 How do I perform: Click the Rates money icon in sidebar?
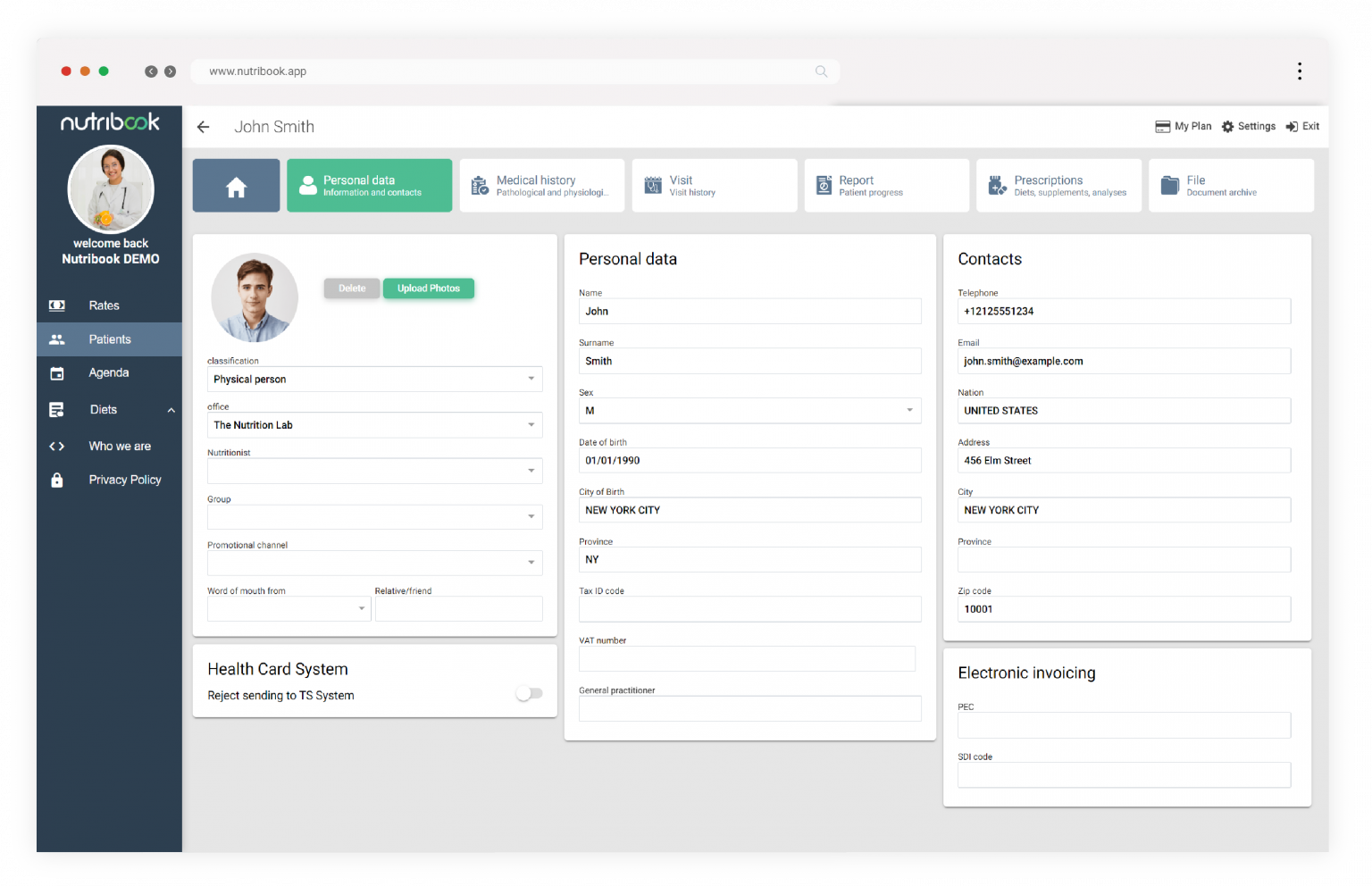click(57, 305)
